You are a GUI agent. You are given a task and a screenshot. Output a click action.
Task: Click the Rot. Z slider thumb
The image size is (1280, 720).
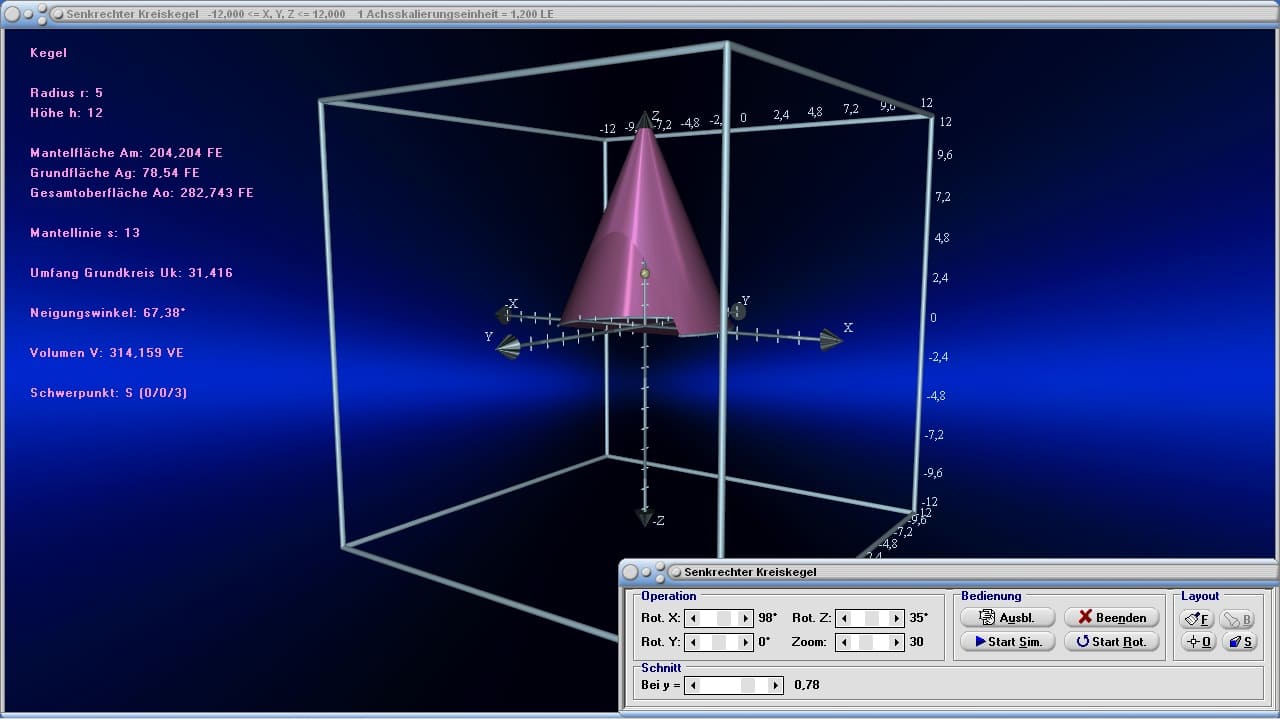871,618
